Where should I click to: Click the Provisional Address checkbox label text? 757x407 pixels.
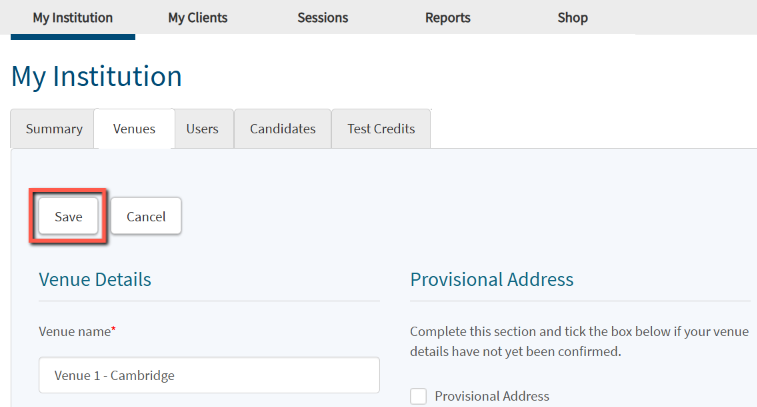pyautogui.click(x=492, y=396)
